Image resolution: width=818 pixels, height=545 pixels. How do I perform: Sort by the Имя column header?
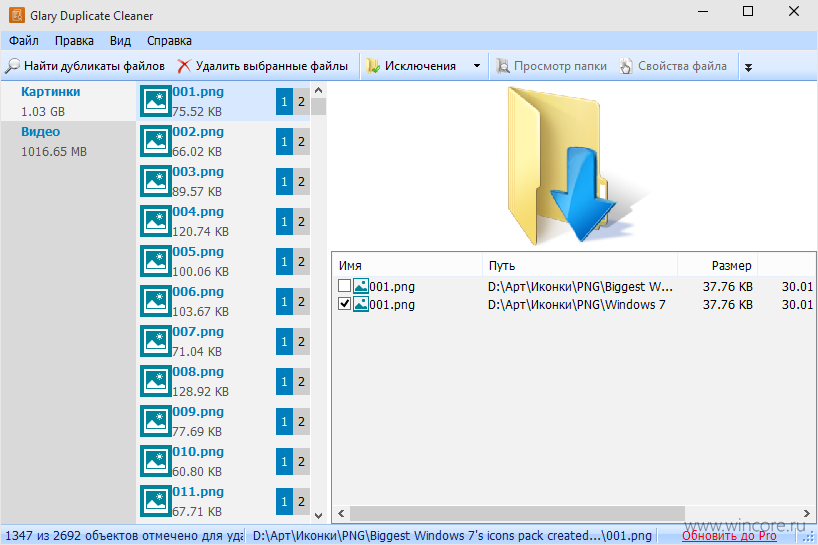point(407,265)
